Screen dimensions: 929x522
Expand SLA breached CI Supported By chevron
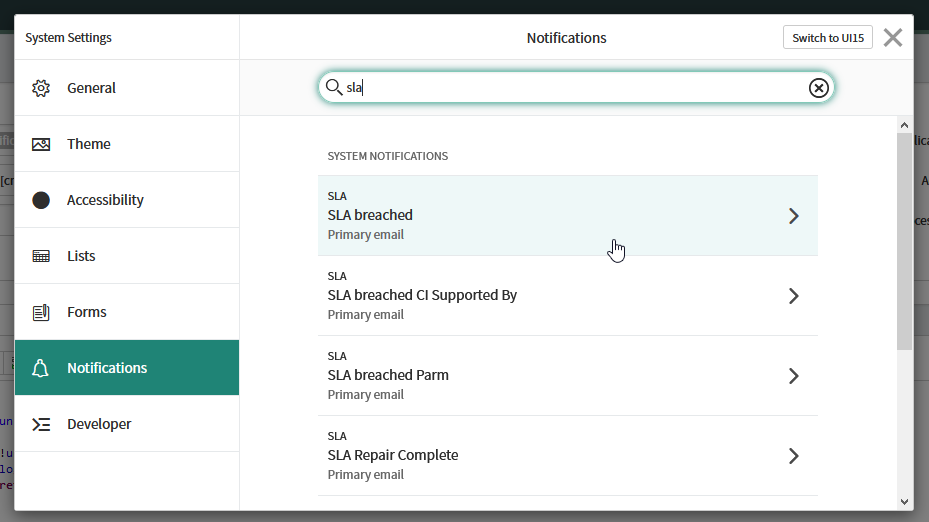(x=794, y=296)
